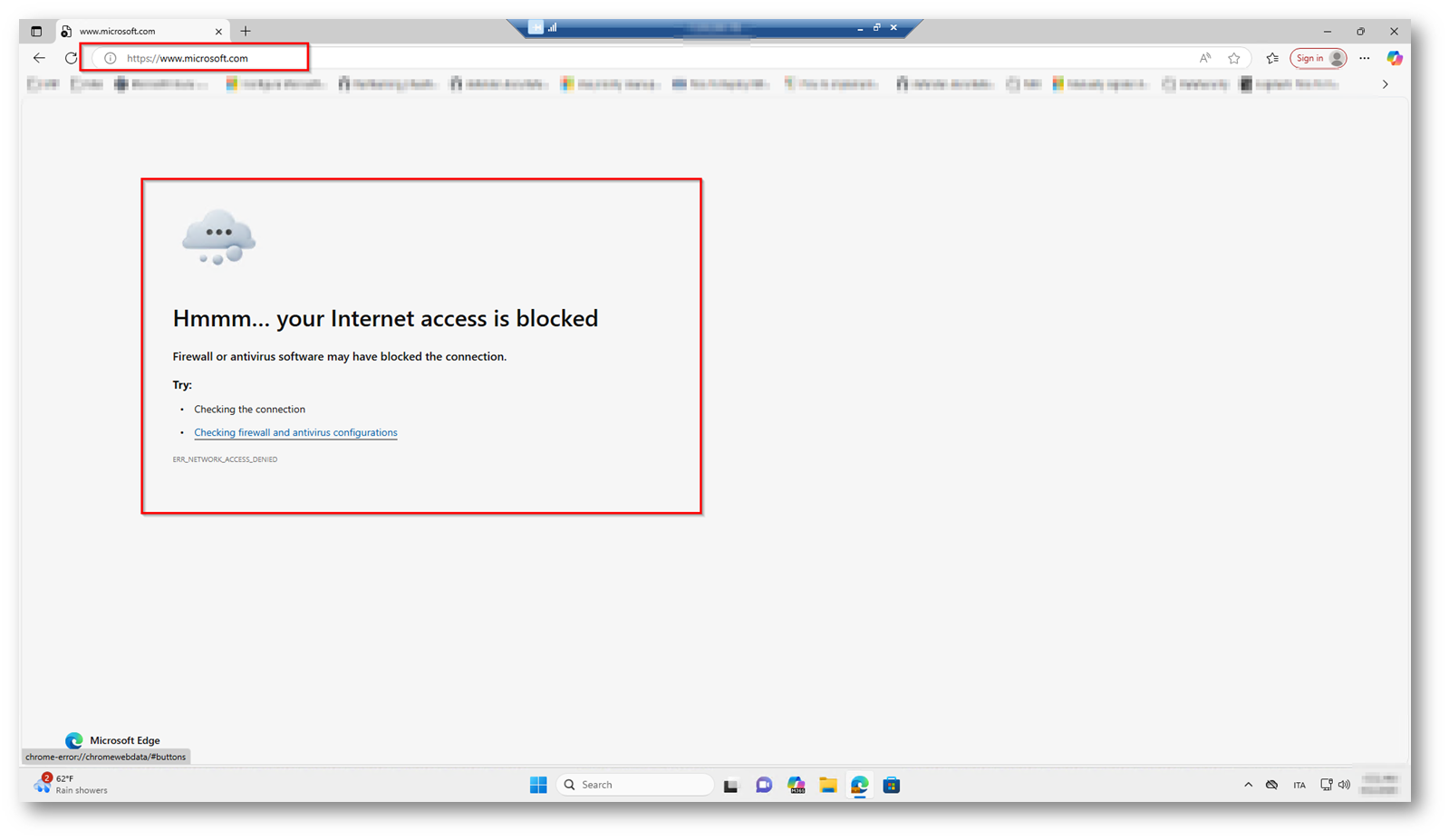Screen dimensions: 1449x840
Task: Open Task View from the taskbar
Action: (x=730, y=785)
